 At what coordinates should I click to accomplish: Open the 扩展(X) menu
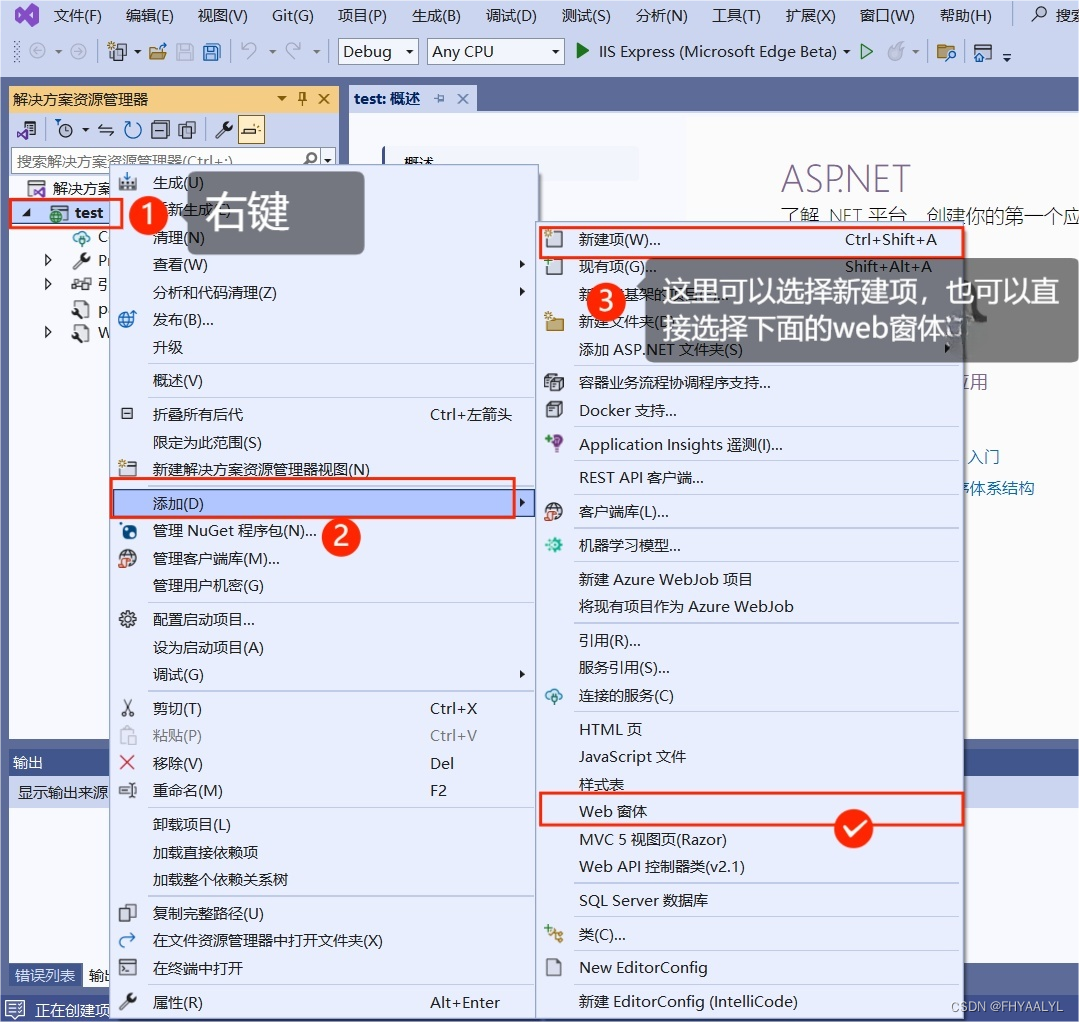[x=810, y=15]
